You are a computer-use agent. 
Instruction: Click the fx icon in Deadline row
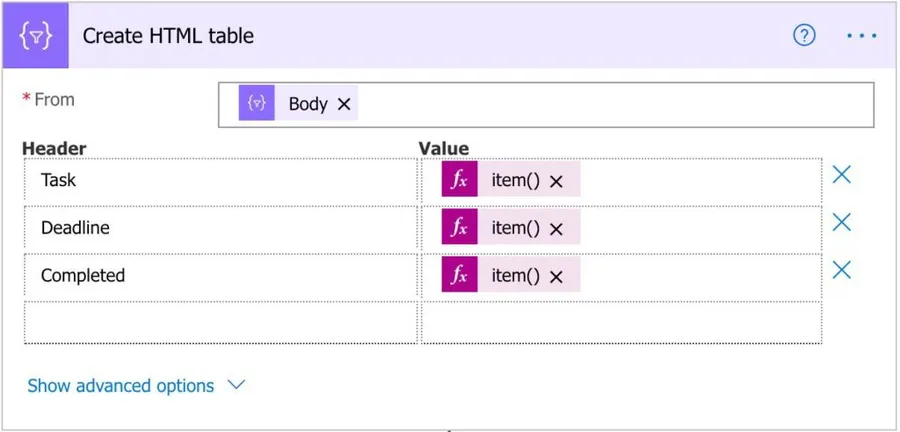pyautogui.click(x=460, y=228)
